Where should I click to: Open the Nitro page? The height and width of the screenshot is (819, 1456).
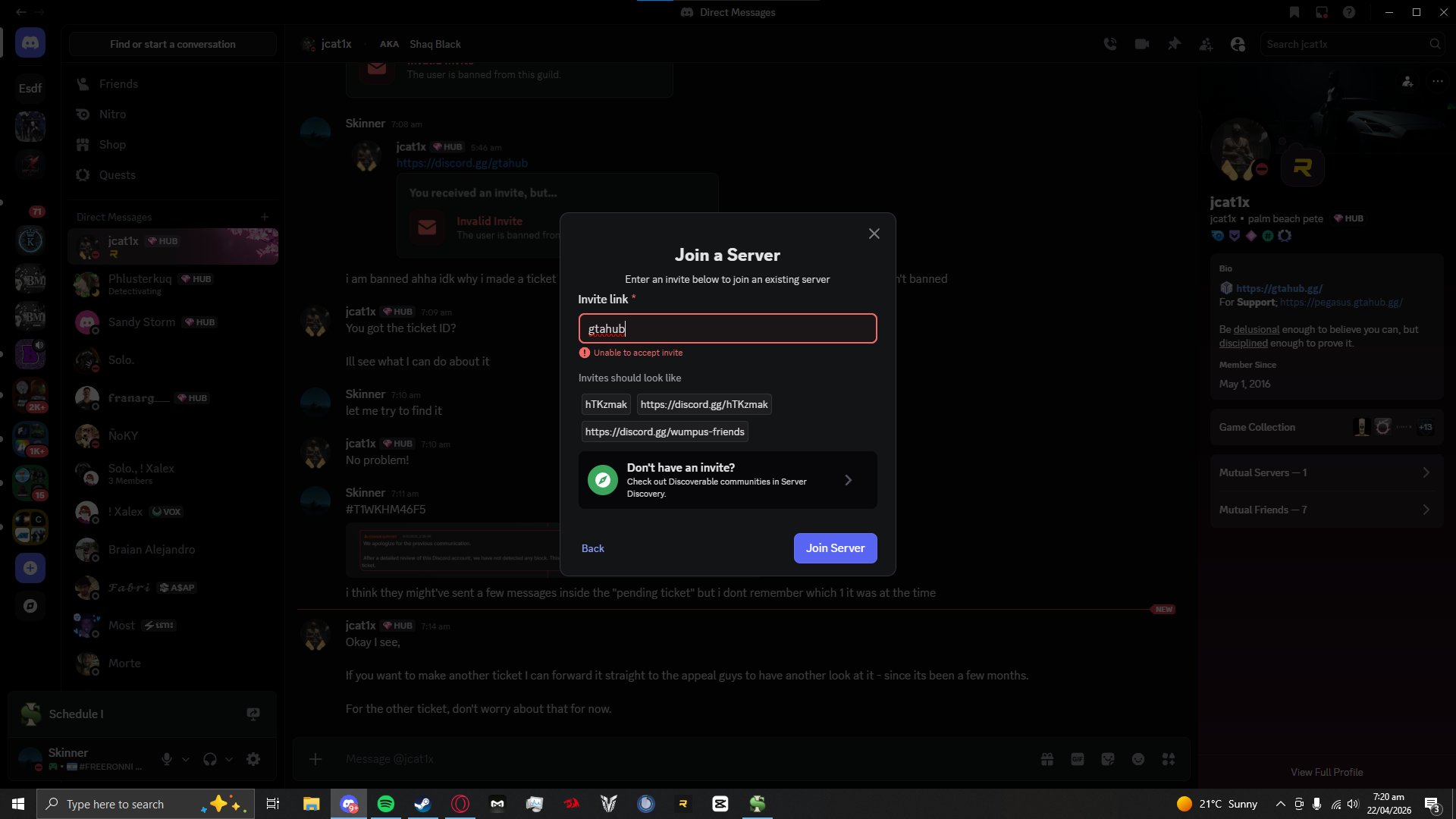(x=173, y=115)
